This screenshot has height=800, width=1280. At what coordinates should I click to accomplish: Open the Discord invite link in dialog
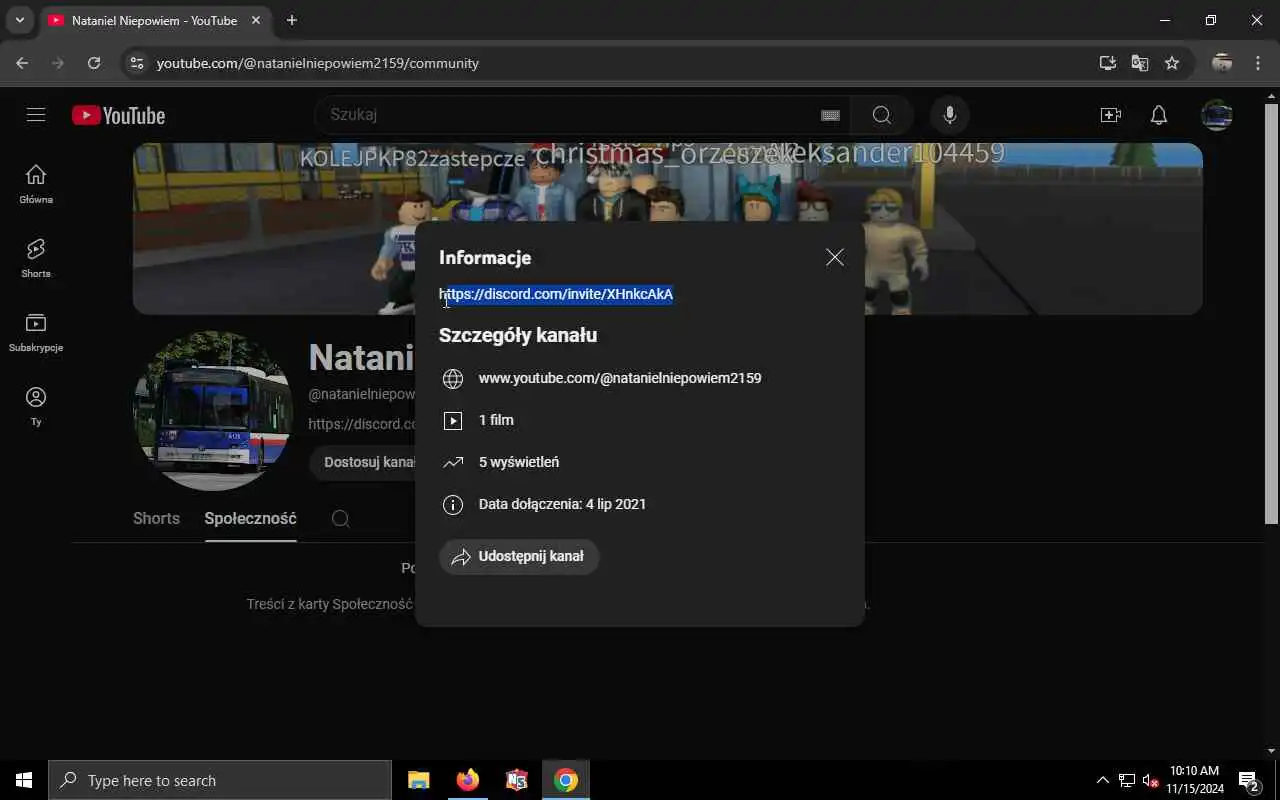[x=556, y=294]
